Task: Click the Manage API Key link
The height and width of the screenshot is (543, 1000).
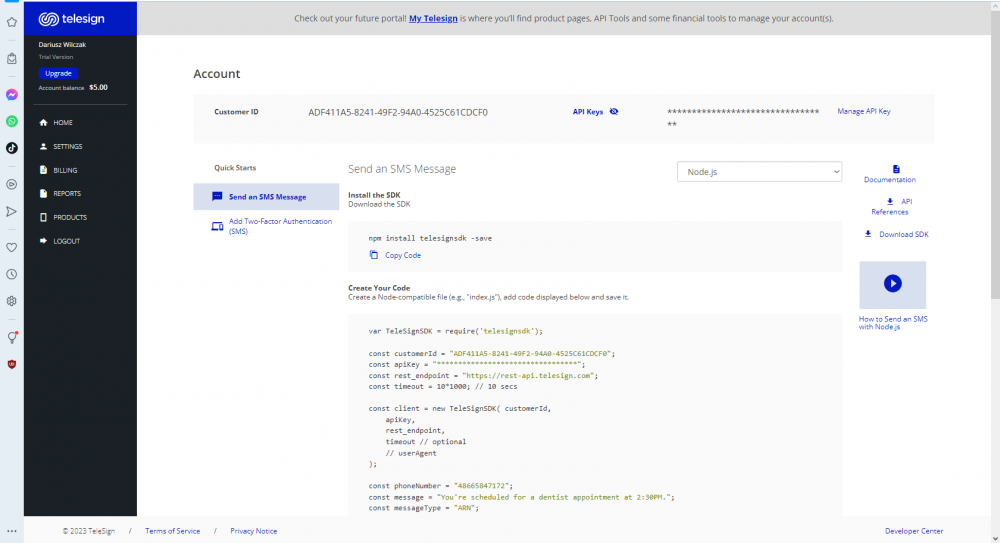Action: [863, 112]
